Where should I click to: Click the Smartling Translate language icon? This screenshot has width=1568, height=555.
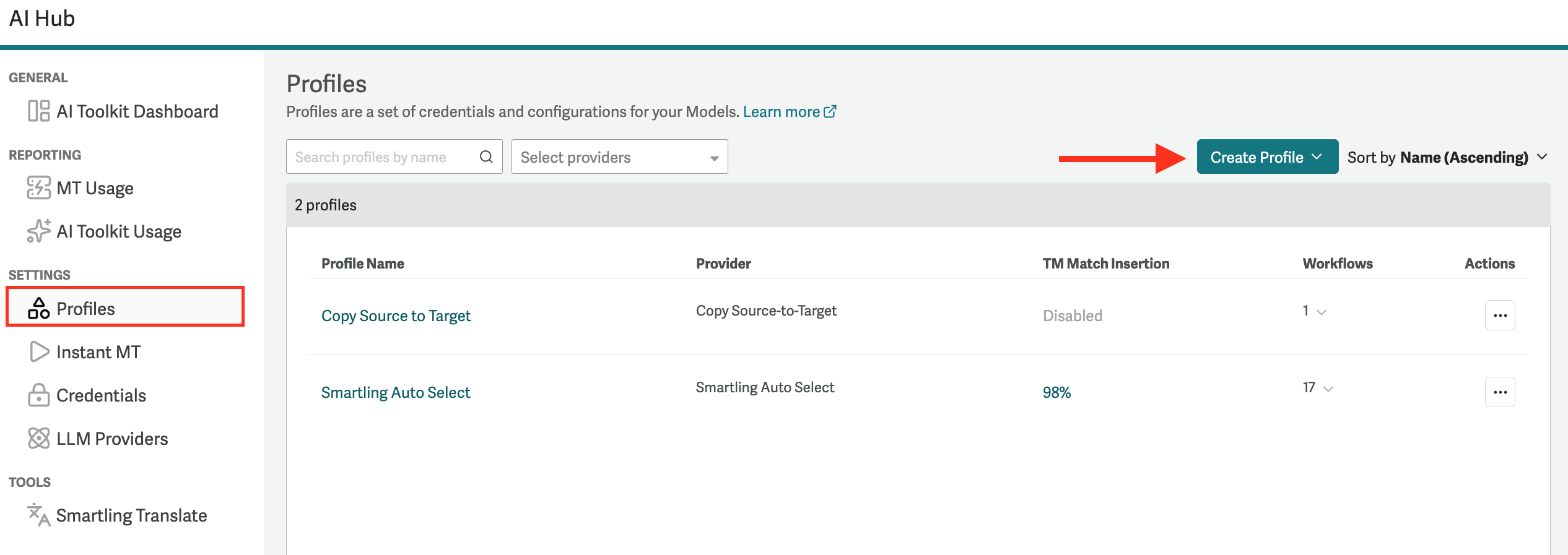pyautogui.click(x=38, y=515)
